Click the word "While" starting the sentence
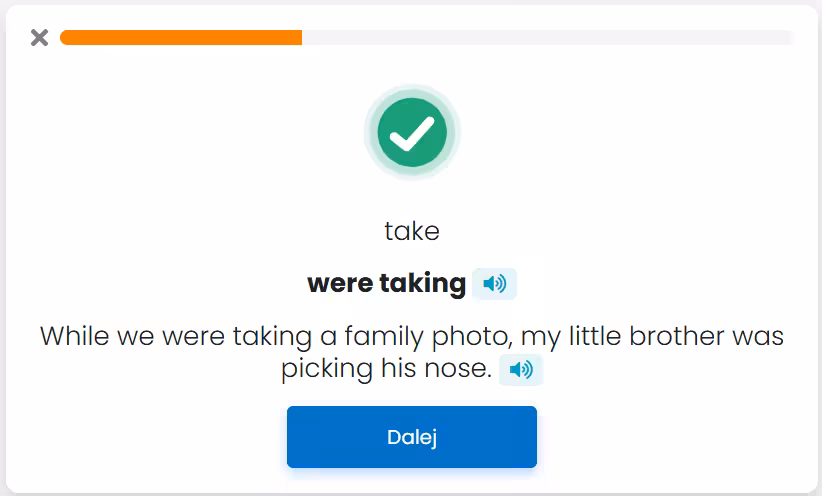822x496 pixels. [x=75, y=336]
